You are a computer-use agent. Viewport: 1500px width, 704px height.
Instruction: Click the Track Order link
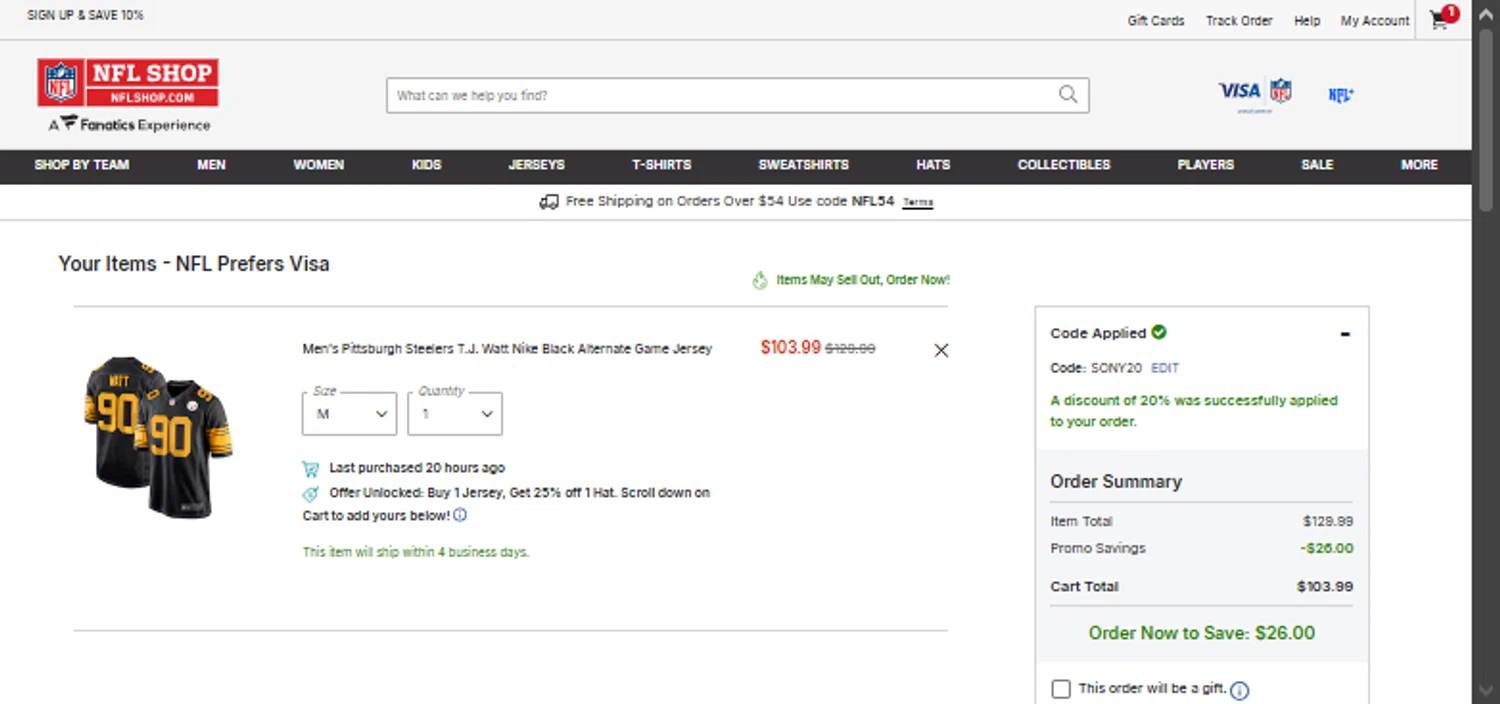tap(1239, 20)
